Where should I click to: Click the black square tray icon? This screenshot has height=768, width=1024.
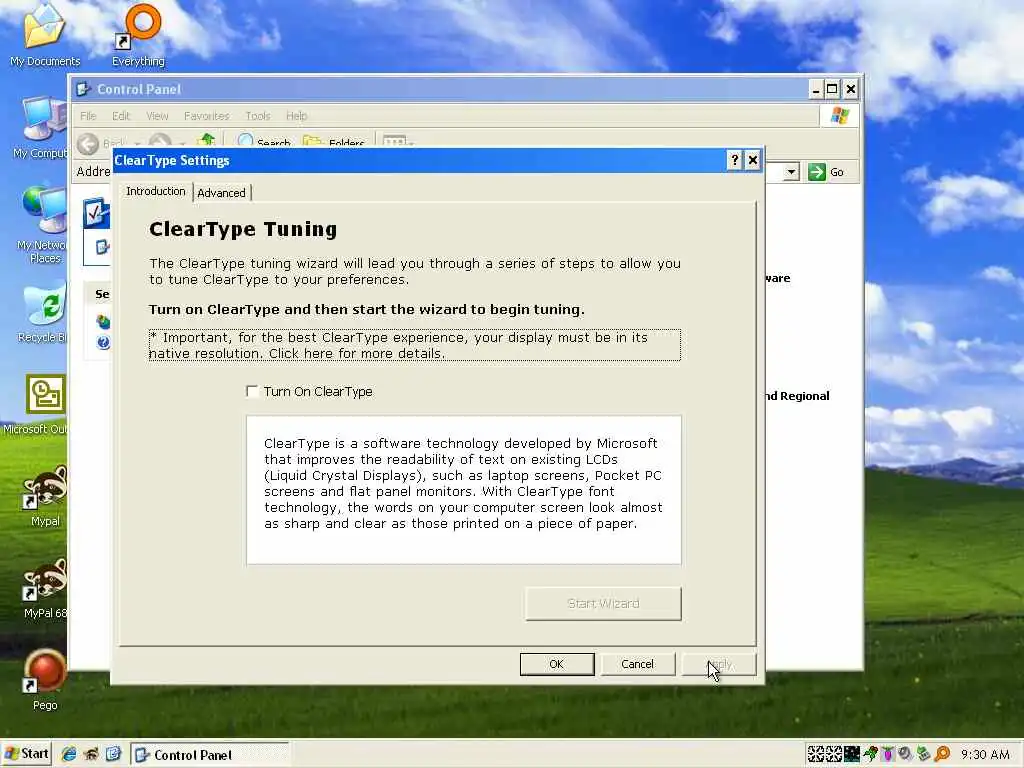(852, 754)
